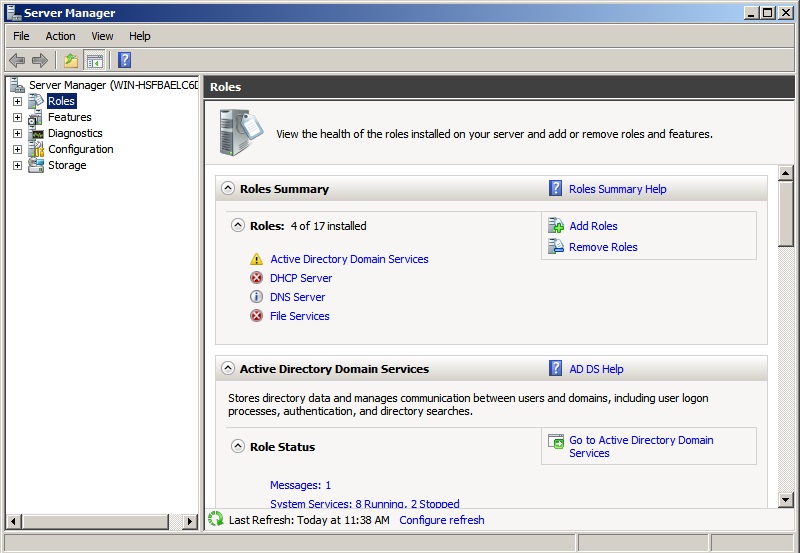Open the blue Help toolbar icon
The height and width of the screenshot is (553, 800).
click(124, 60)
